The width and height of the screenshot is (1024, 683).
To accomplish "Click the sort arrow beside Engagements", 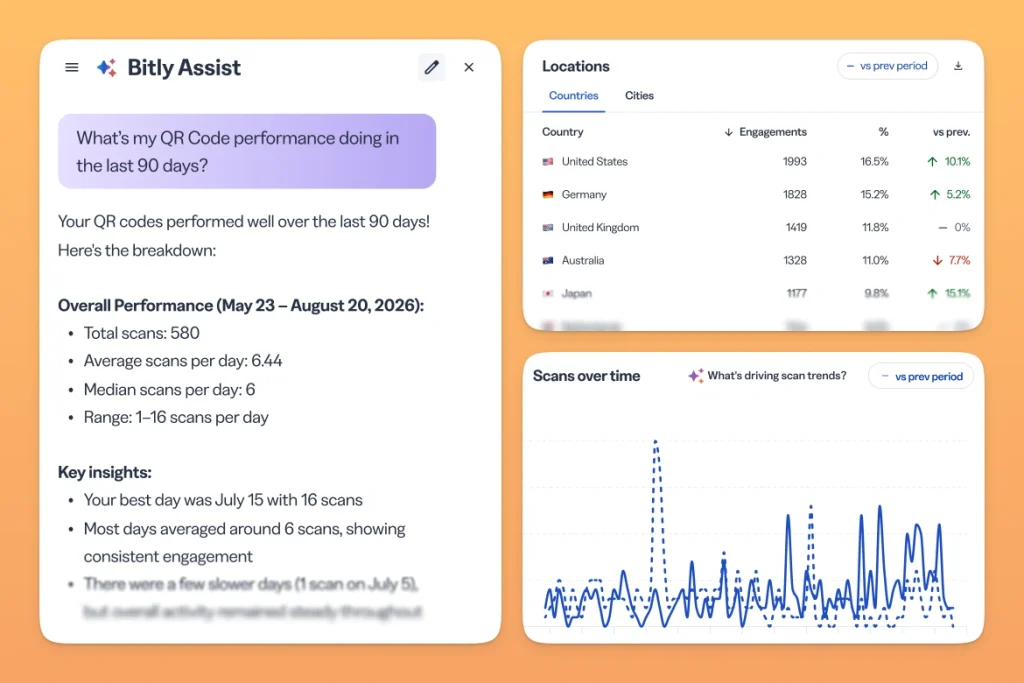I will (728, 132).
